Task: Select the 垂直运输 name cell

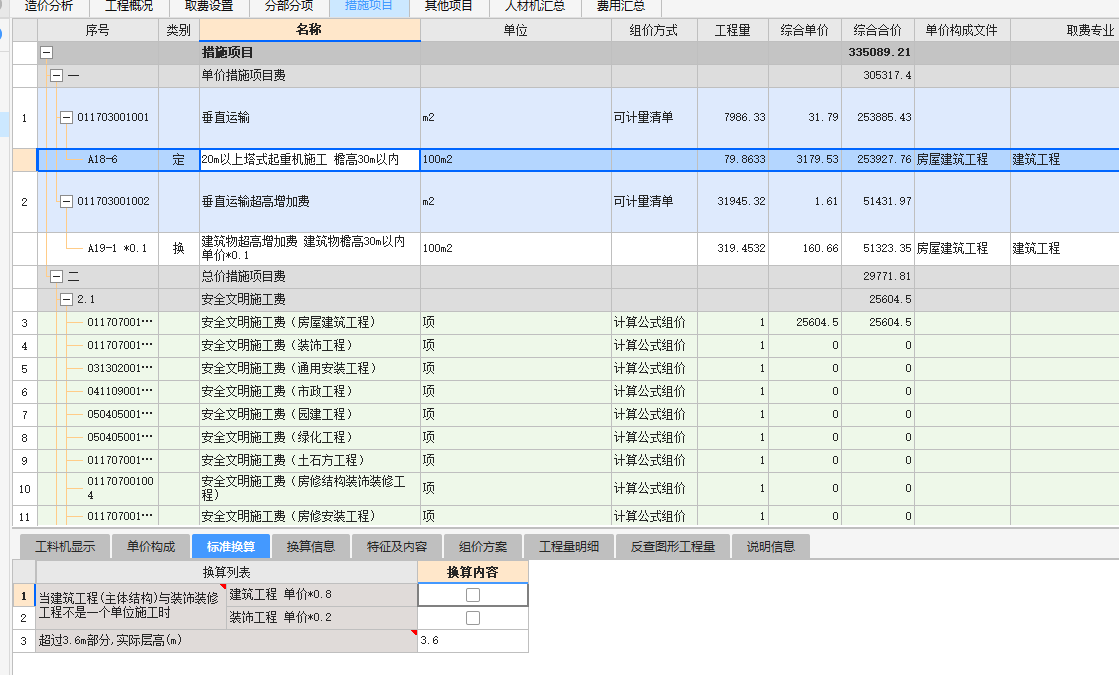Action: [x=309, y=117]
